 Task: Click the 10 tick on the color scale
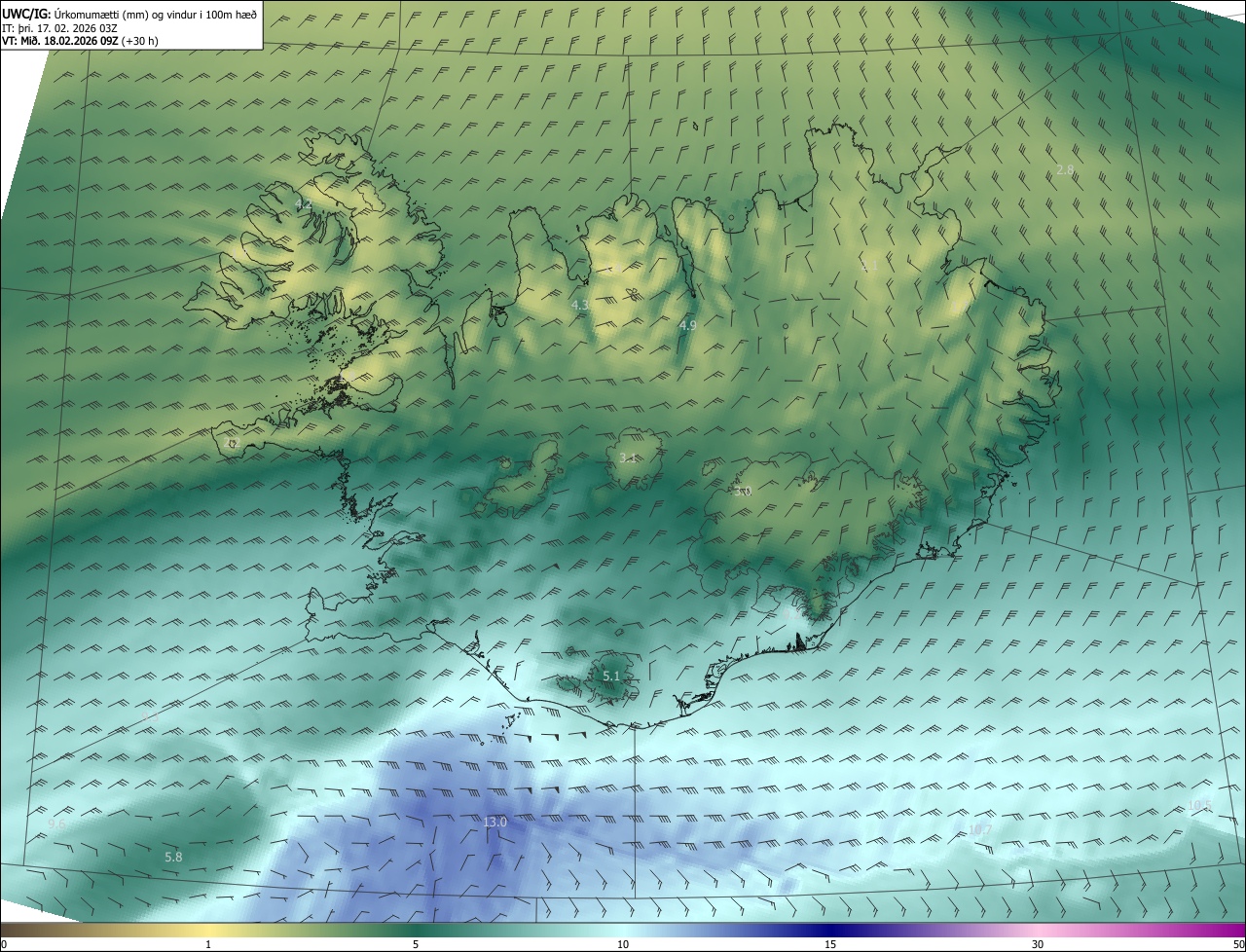[623, 944]
